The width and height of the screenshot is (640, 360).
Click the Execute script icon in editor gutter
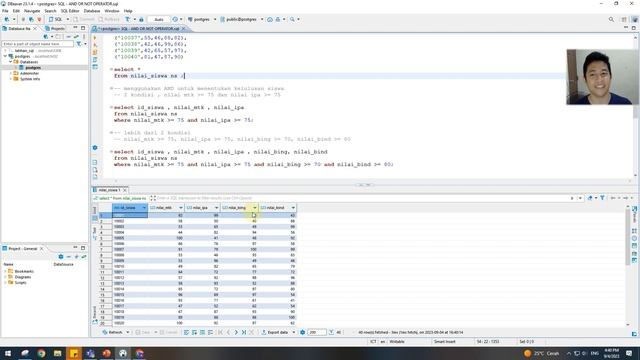click(95, 52)
